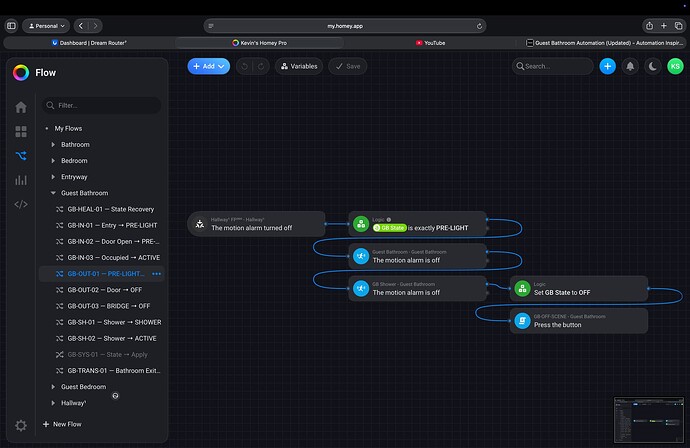Click the flow Filter input field
Viewport: 690px width, 448px height.
click(x=102, y=105)
